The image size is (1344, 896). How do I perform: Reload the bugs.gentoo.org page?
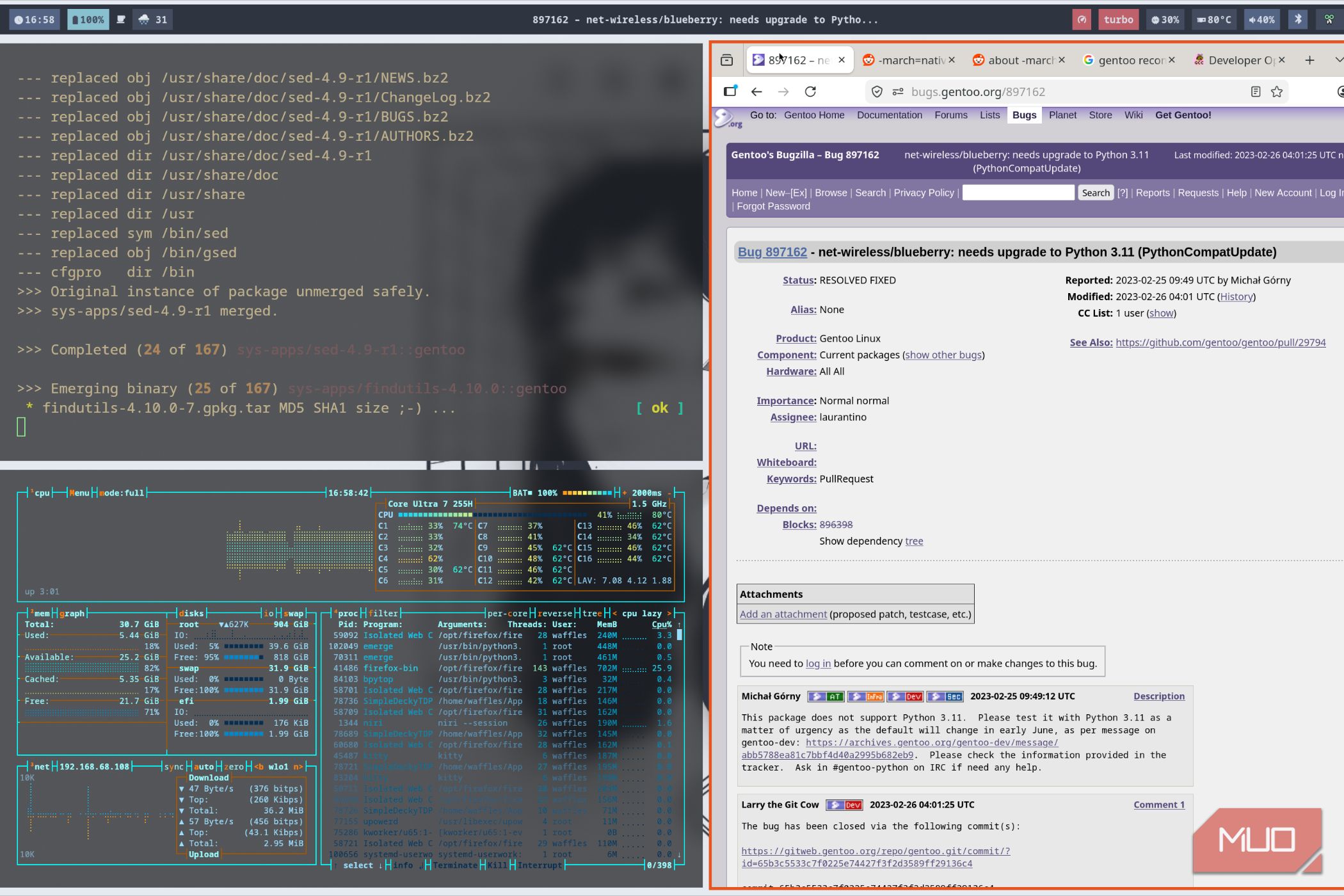[810, 92]
